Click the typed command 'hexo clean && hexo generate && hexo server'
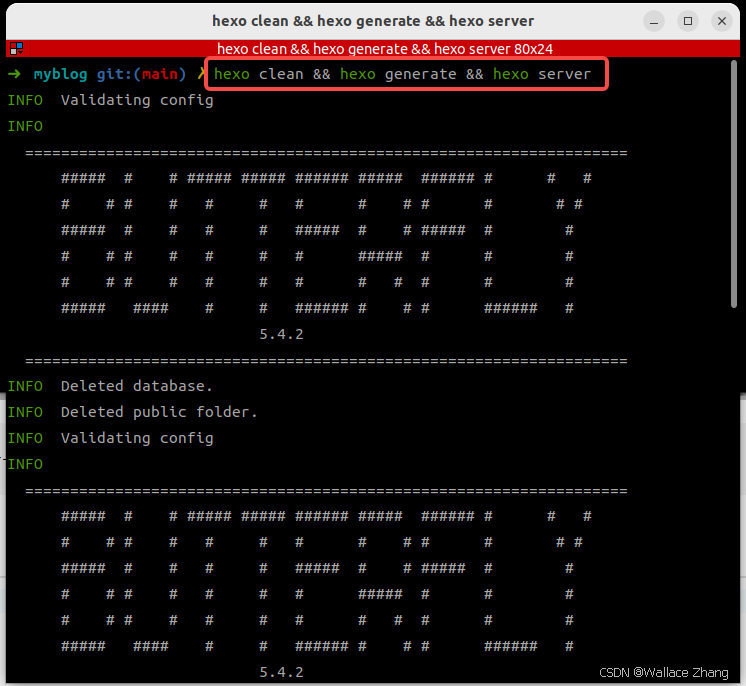This screenshot has height=686, width=746. (402, 74)
